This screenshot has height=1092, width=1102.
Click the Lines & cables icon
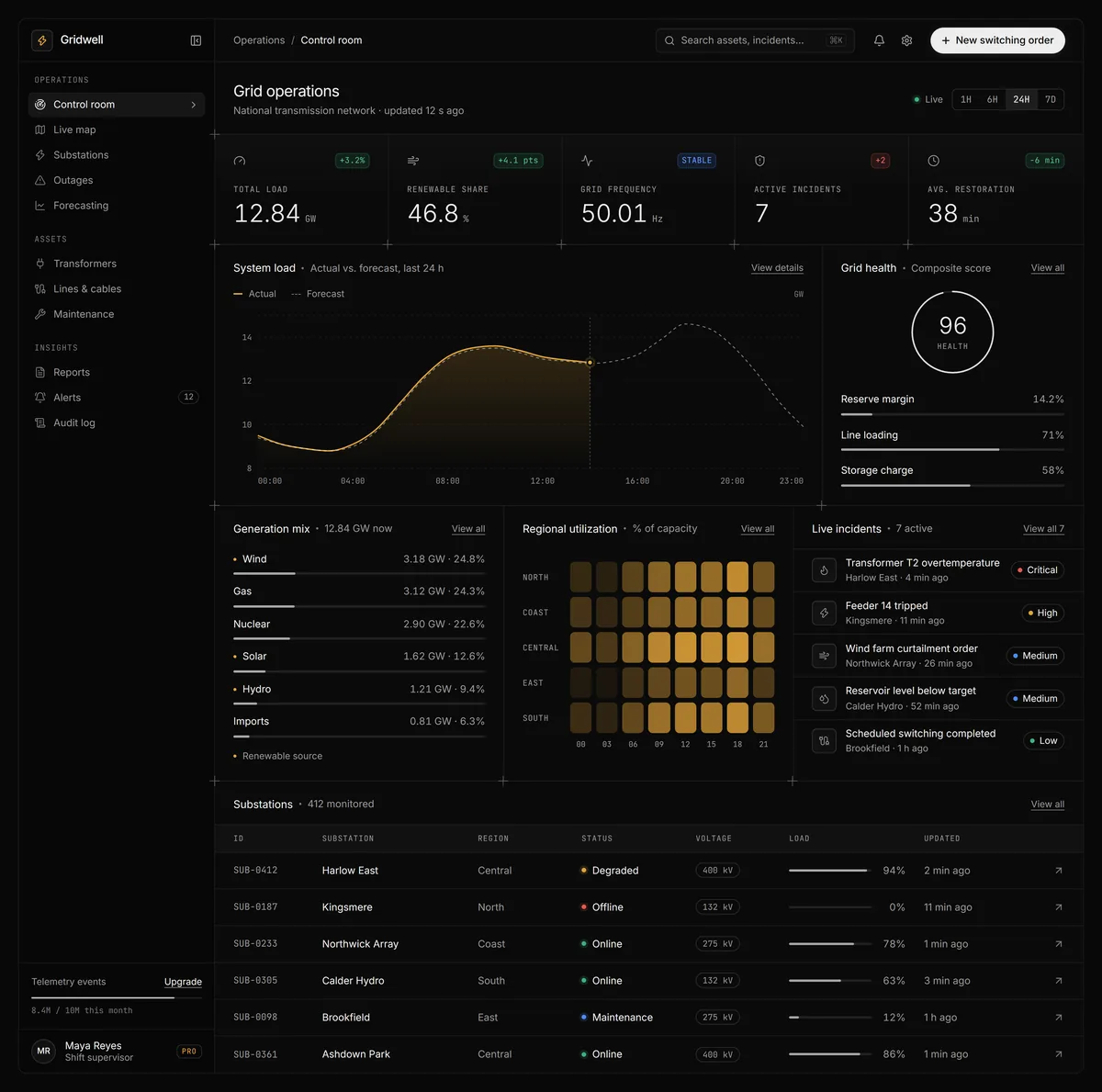pos(40,288)
